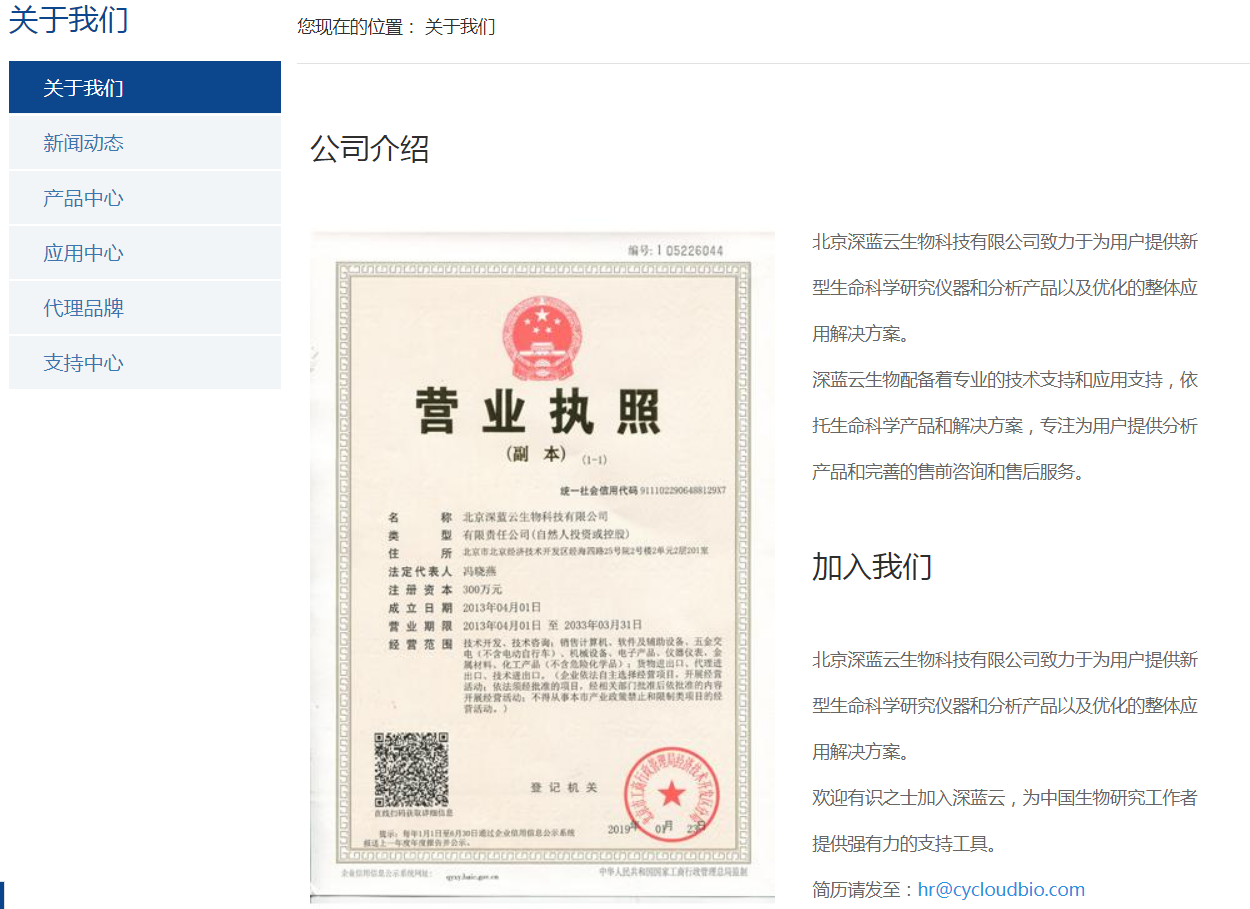The height and width of the screenshot is (909, 1250).
Task: Open the 关于我们 sidebar item
Action: coord(145,87)
